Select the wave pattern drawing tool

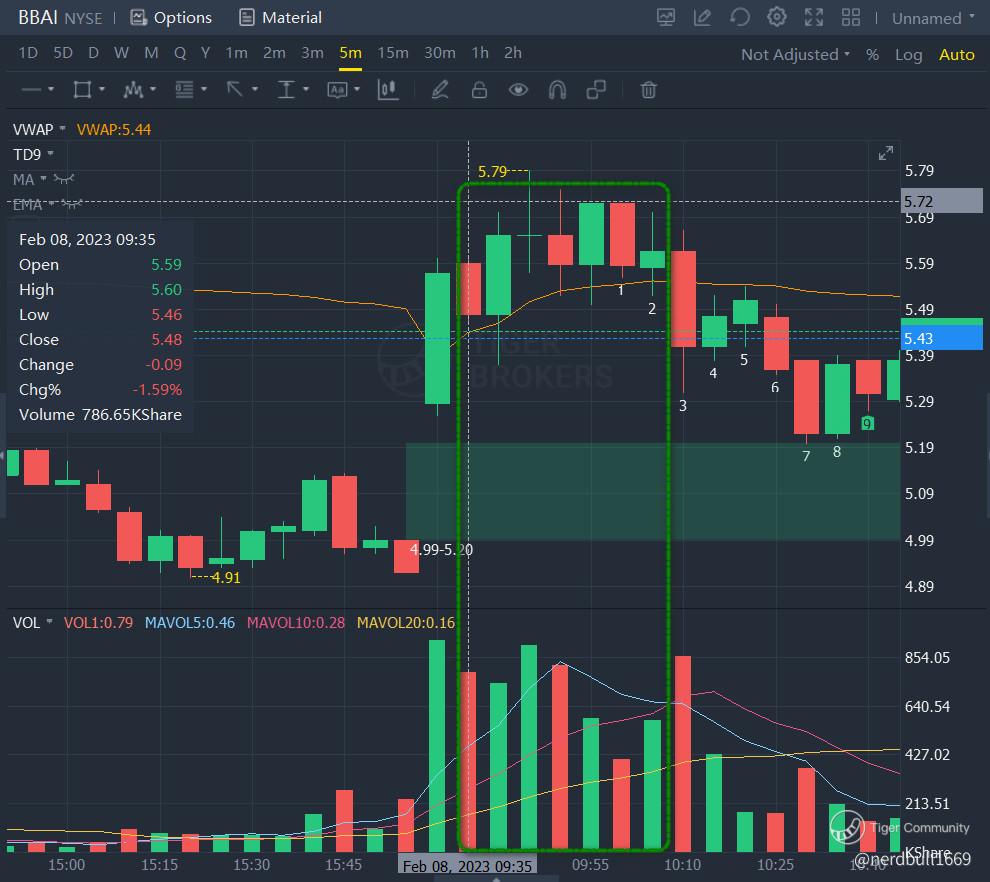[133, 90]
